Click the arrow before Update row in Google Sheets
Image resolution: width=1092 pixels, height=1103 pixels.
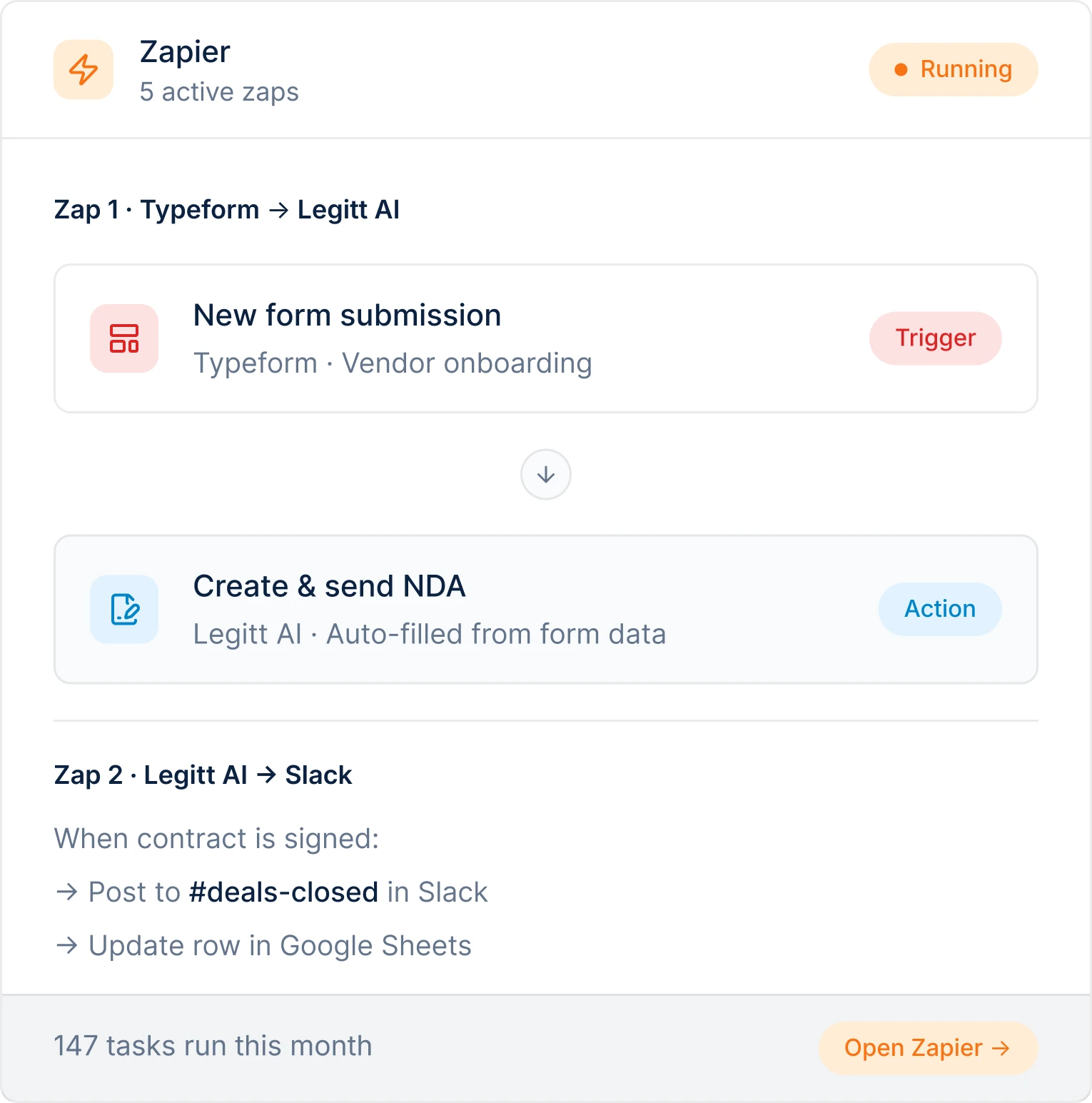click(x=66, y=945)
